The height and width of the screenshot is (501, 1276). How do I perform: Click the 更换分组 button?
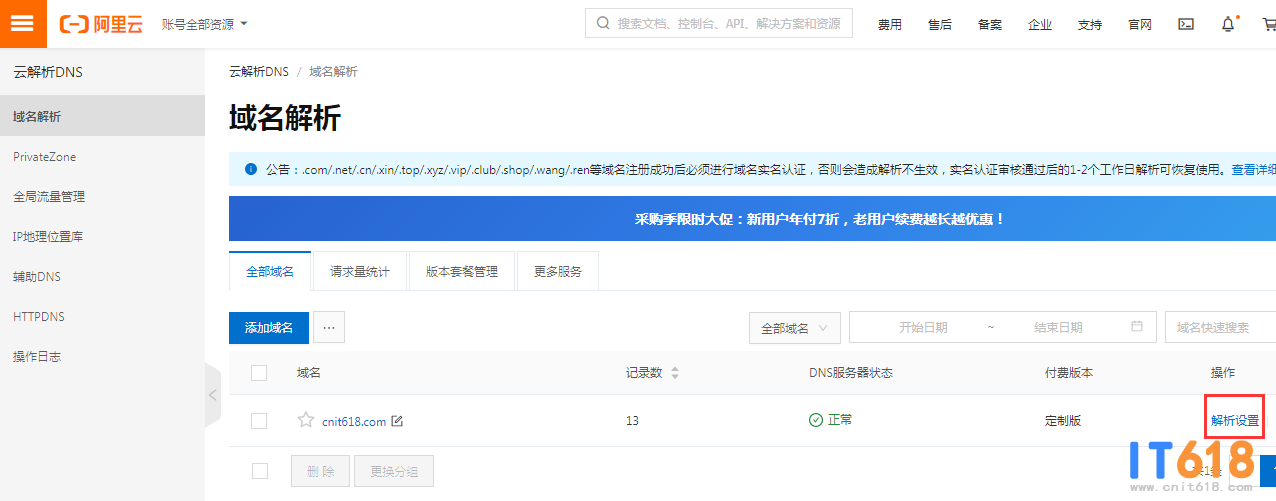pos(394,471)
